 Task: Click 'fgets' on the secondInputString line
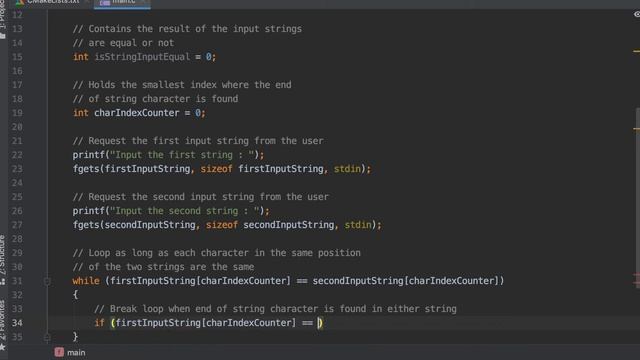(86, 225)
